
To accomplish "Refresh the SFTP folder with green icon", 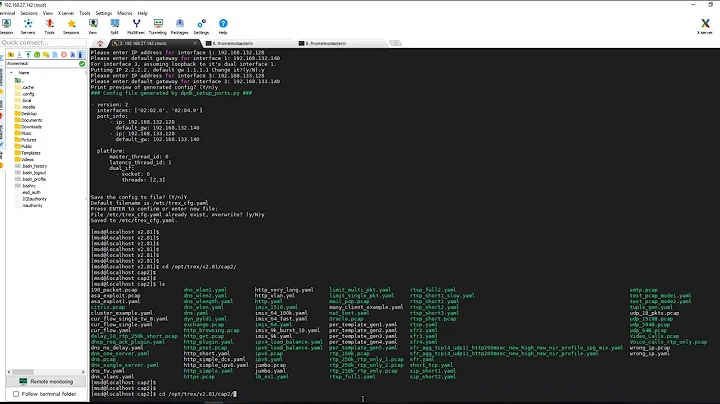I will (37, 55).
